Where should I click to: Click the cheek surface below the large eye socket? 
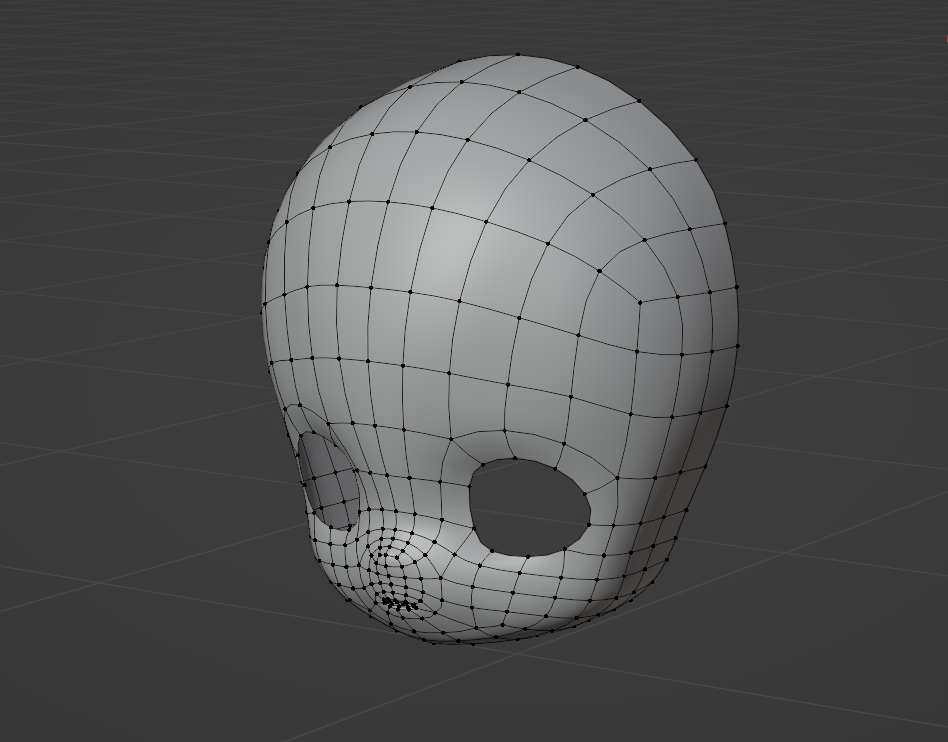pos(540,590)
